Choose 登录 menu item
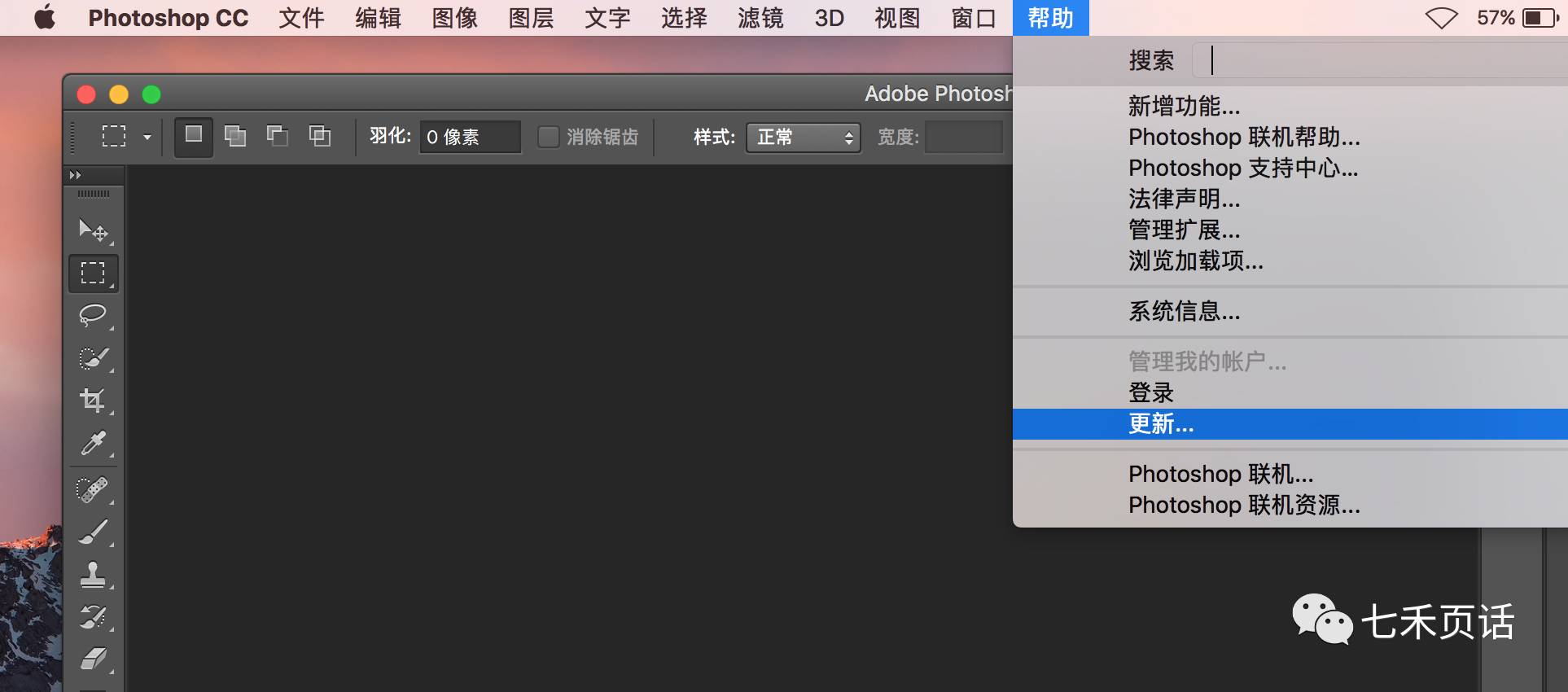The height and width of the screenshot is (692, 1568). coord(1290,392)
